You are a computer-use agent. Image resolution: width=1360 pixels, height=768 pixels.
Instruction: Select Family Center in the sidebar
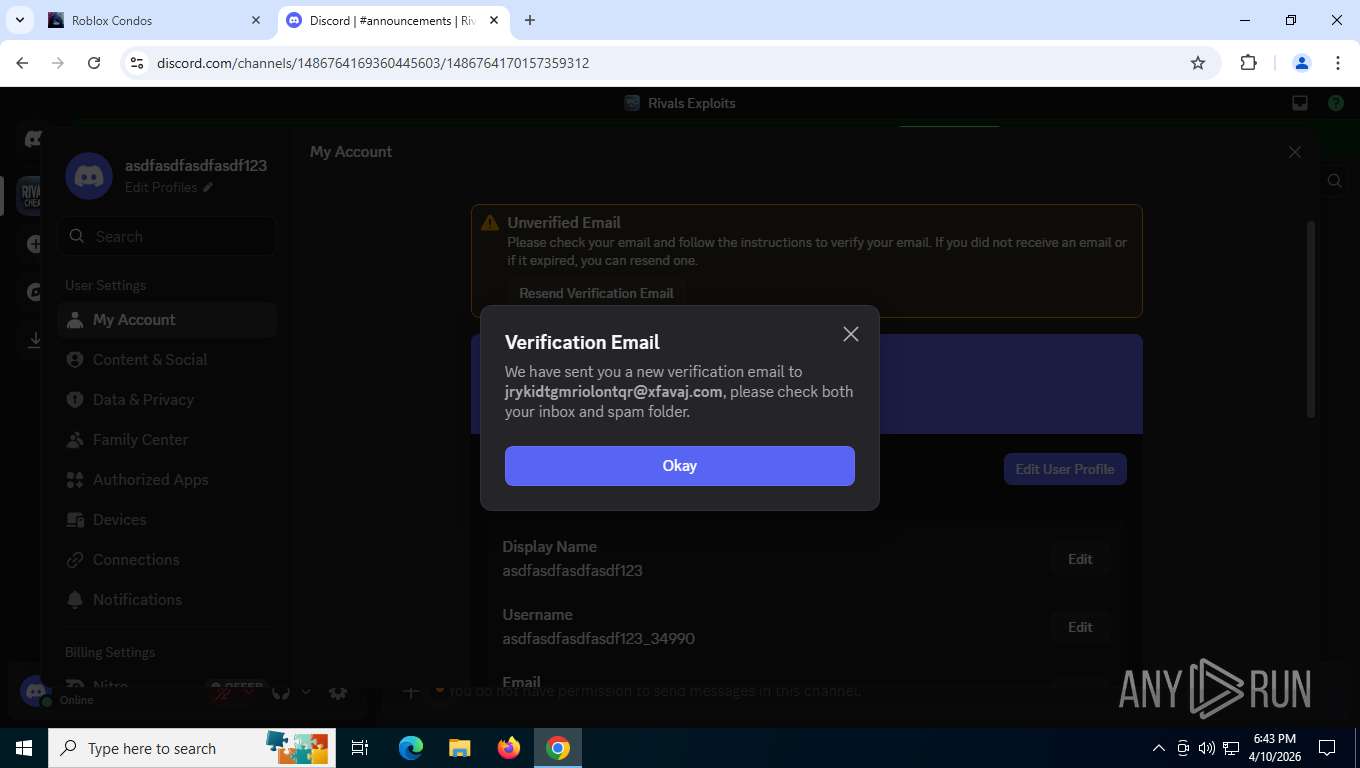tap(168, 440)
